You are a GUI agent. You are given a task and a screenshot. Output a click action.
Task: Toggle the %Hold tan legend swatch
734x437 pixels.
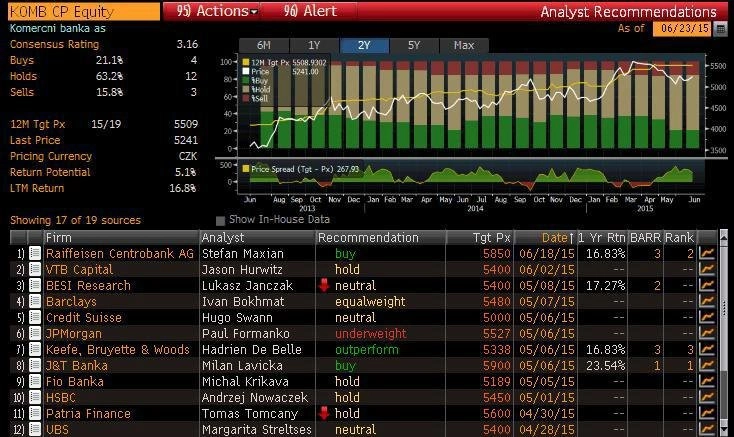[x=246, y=89]
